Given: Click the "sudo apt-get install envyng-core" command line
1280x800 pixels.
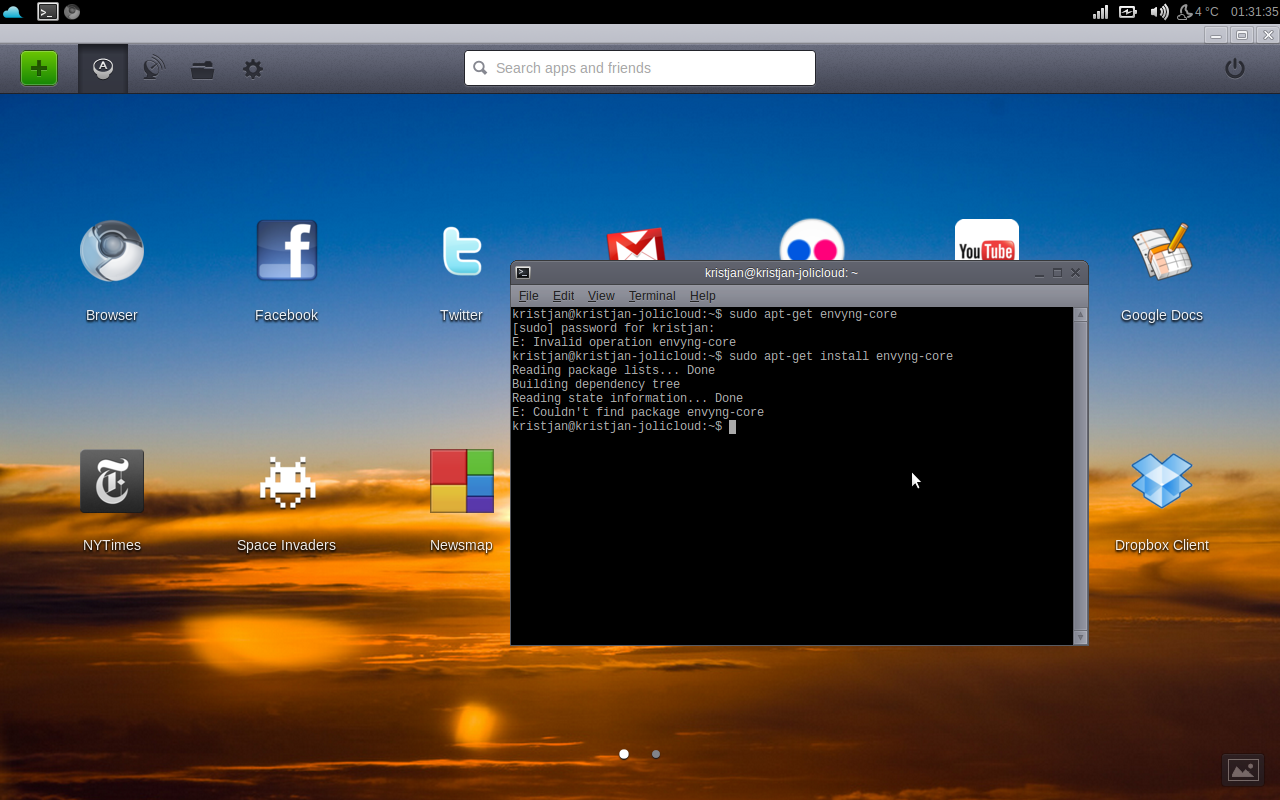Looking at the screenshot, I should (x=841, y=356).
